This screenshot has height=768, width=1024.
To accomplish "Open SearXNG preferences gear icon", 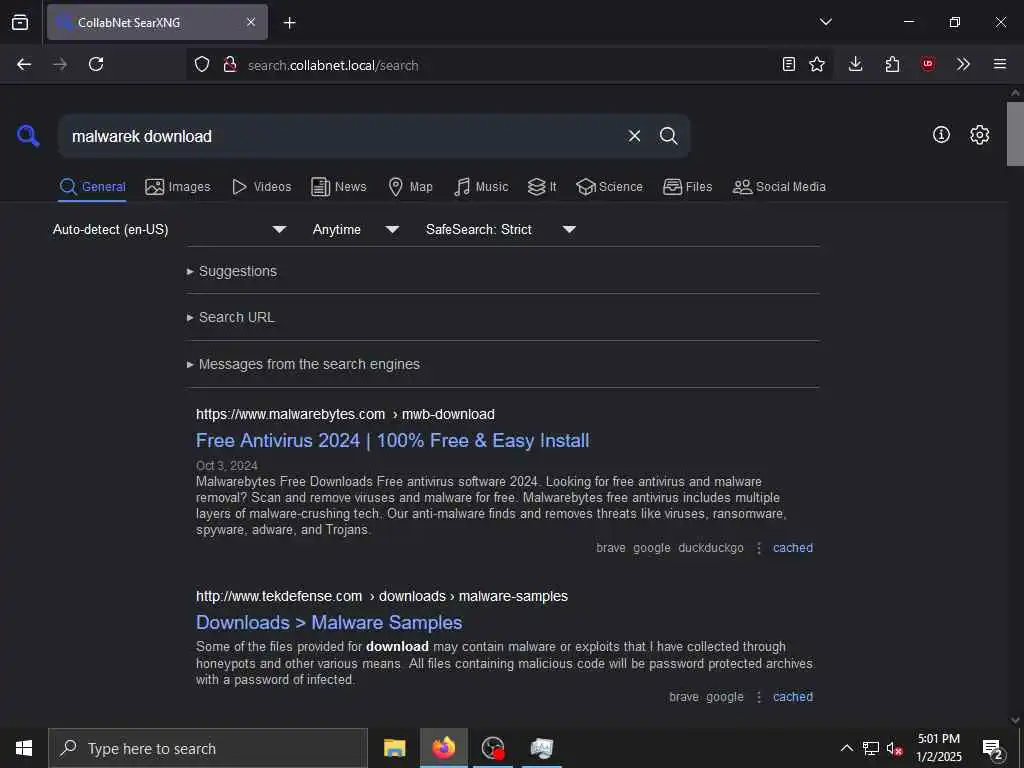I will tap(979, 135).
